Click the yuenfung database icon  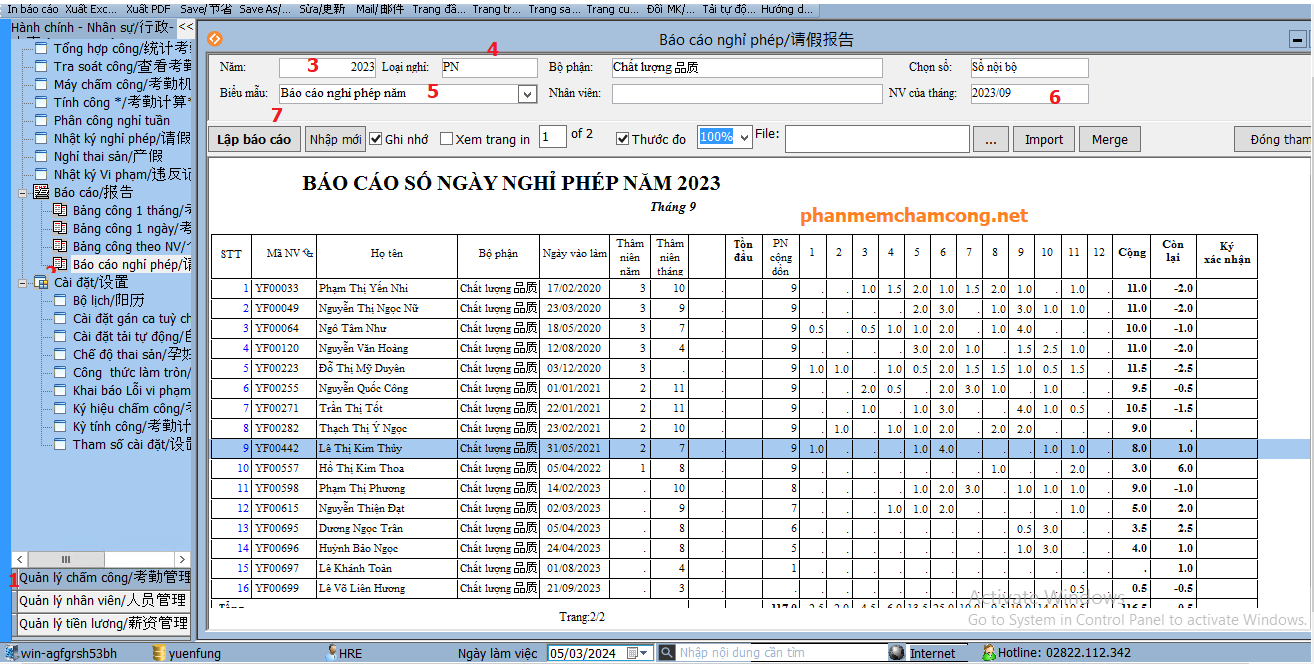point(158,653)
